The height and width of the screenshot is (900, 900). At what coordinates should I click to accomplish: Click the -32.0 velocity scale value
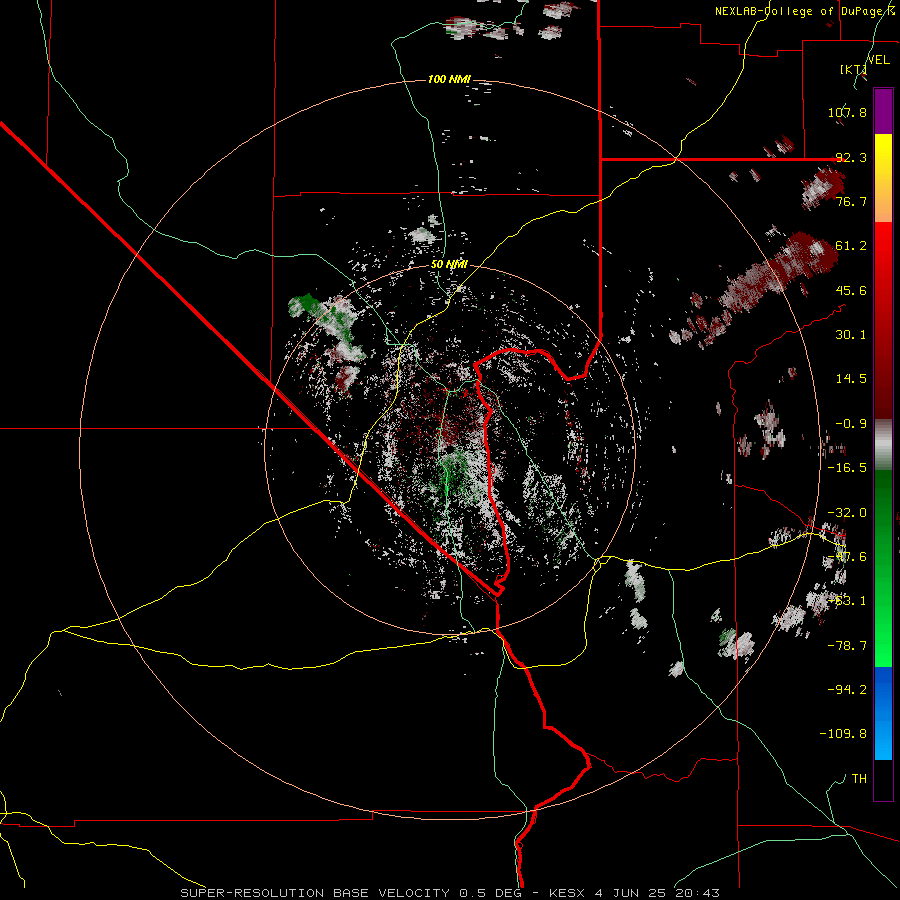point(847,513)
